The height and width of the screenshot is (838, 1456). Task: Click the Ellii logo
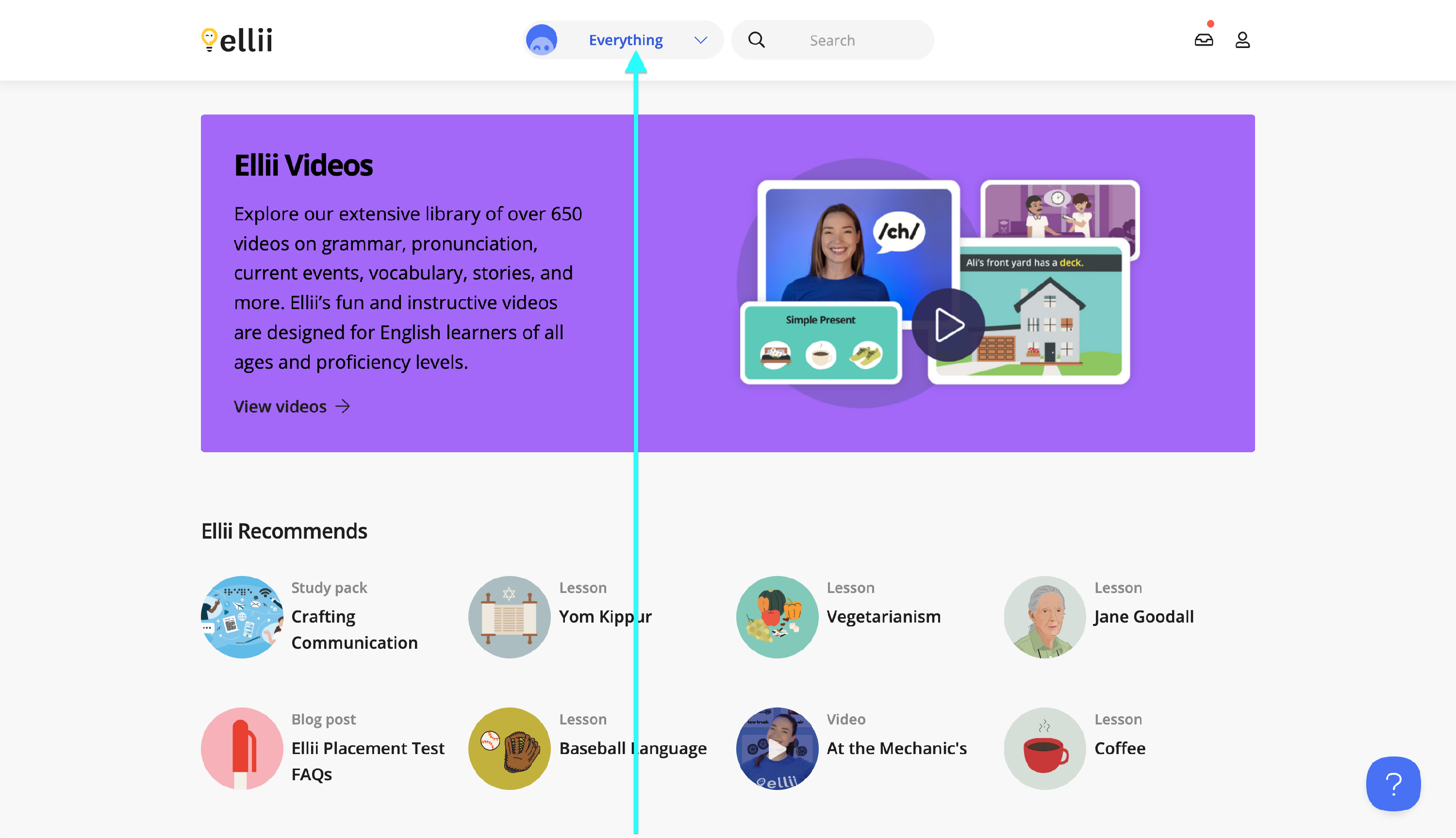236,40
